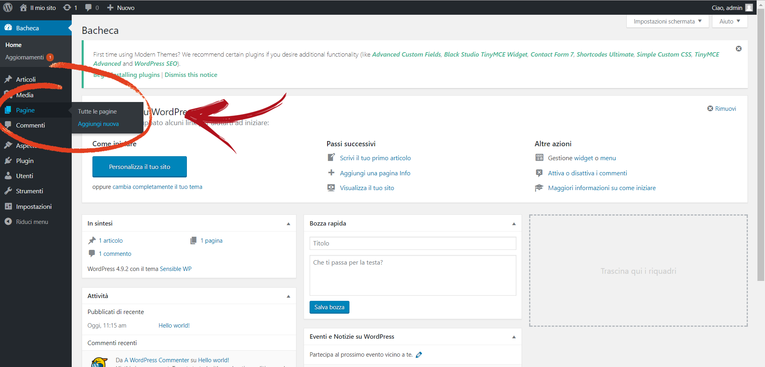765x367 pixels.
Task: Click the Utenti person icon in sidebar
Action: pyautogui.click(x=8, y=176)
